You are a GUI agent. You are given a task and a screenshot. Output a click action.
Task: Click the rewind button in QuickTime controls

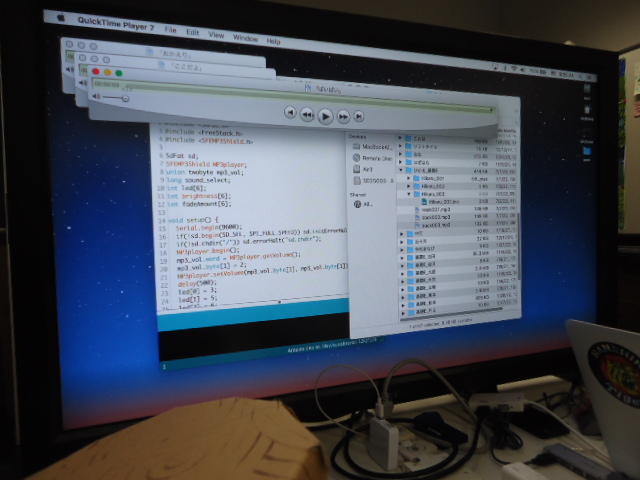[307, 115]
